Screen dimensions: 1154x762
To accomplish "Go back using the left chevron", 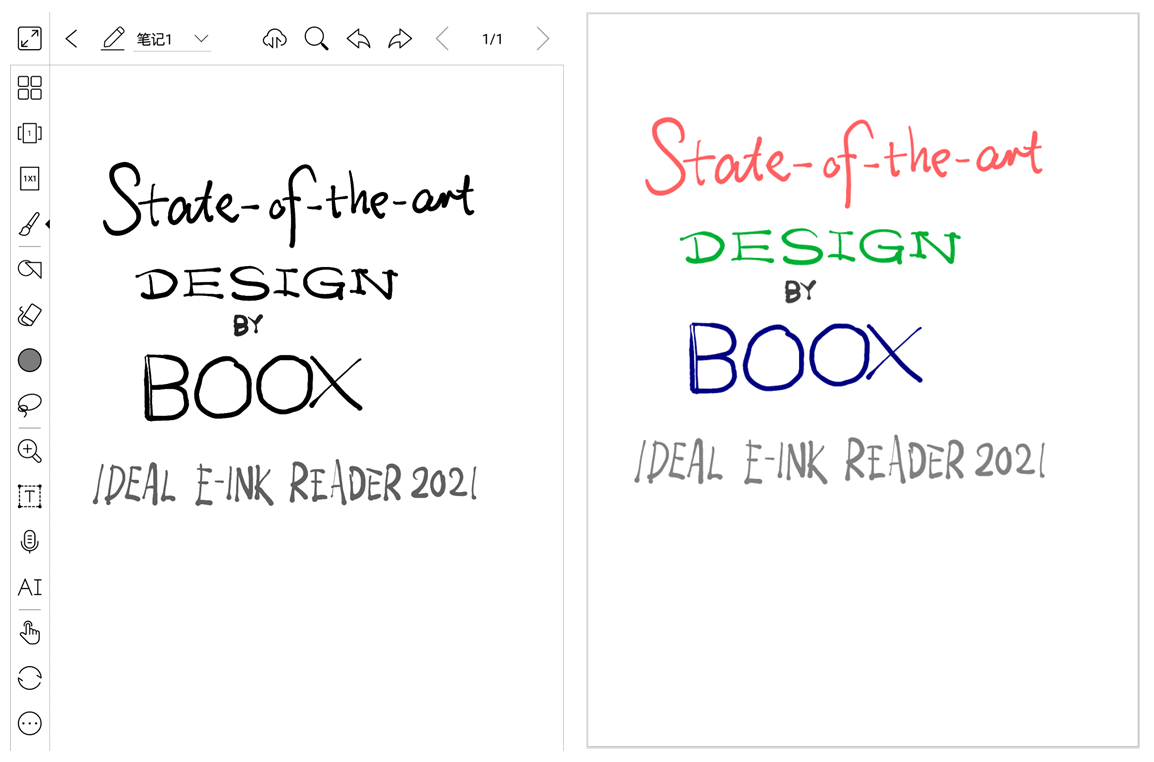I will click(71, 38).
